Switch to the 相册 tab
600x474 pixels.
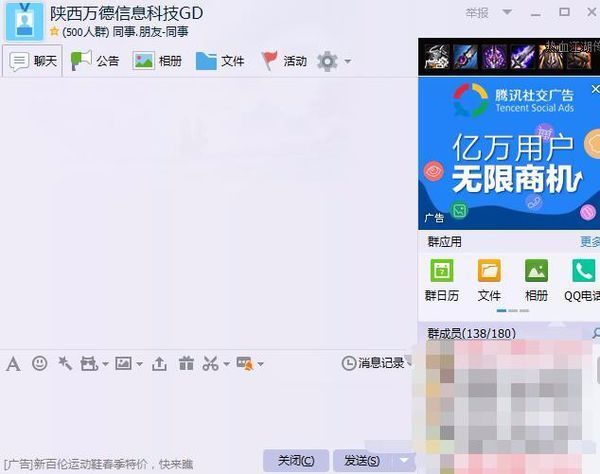[157, 61]
